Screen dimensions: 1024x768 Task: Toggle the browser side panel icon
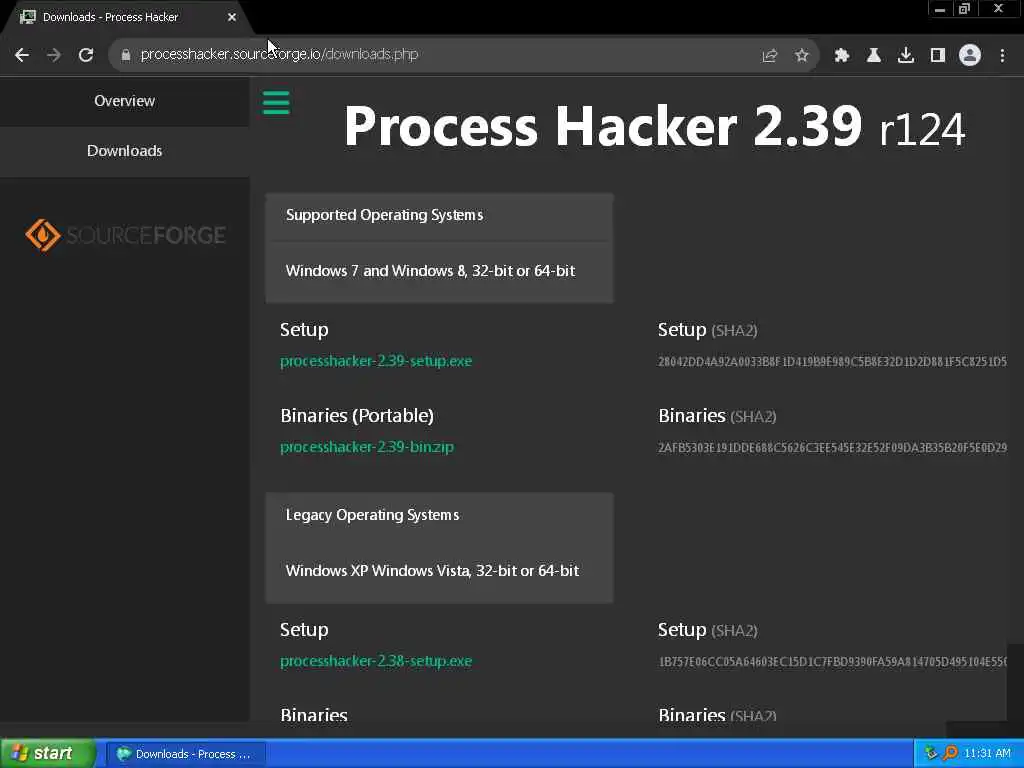938,56
